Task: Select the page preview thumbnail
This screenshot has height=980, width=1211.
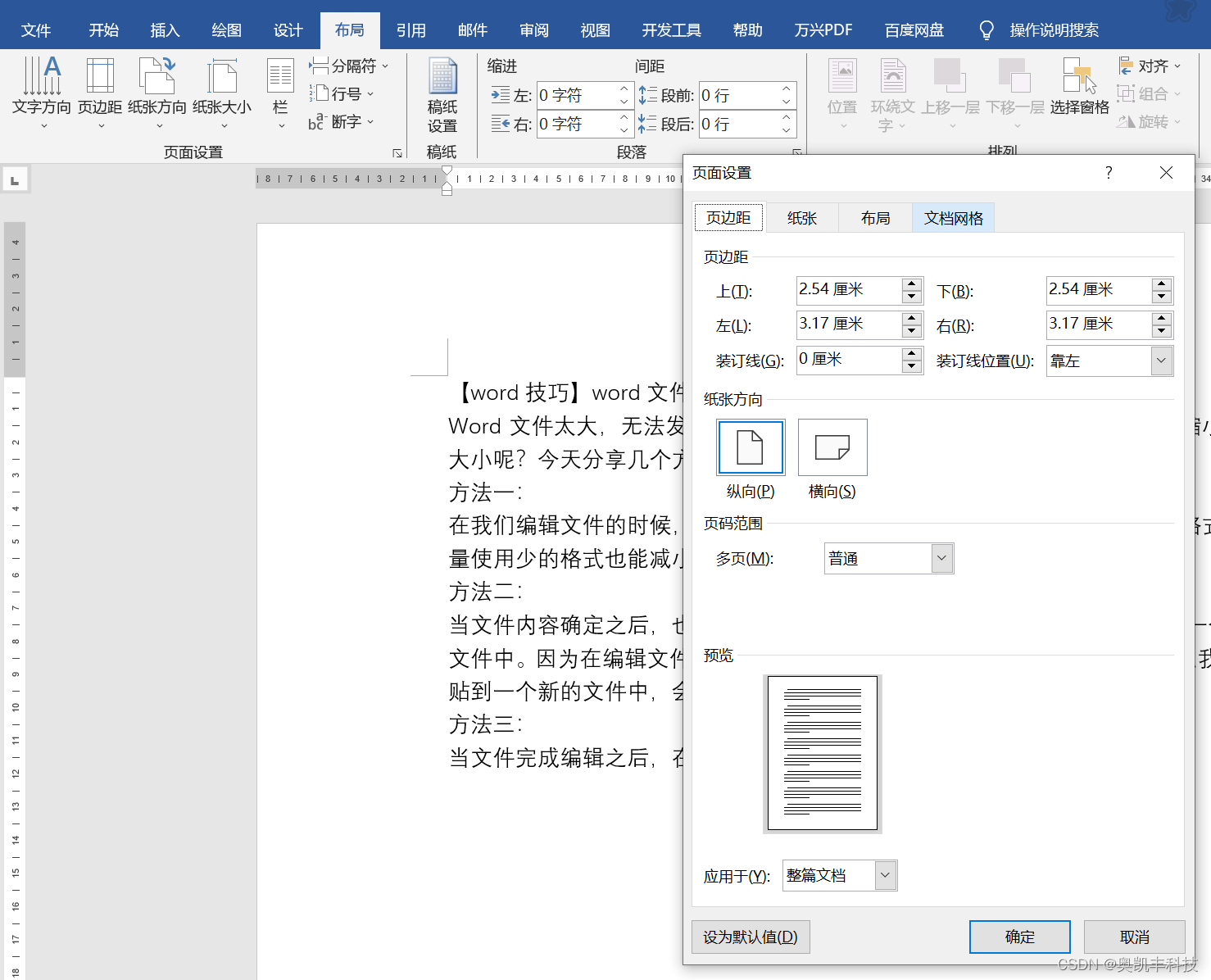Action: click(x=823, y=753)
